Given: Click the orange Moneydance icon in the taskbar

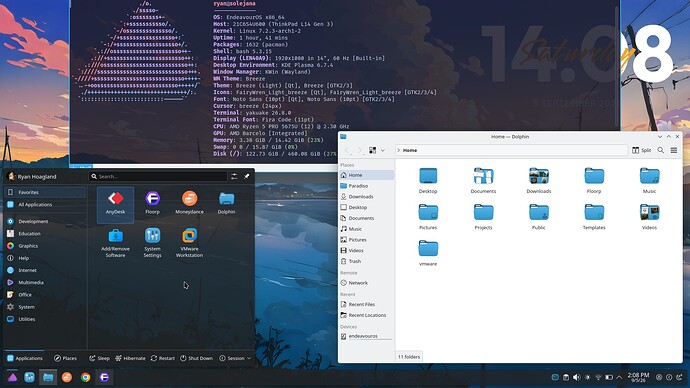Looking at the screenshot, I should pyautogui.click(x=67, y=377).
